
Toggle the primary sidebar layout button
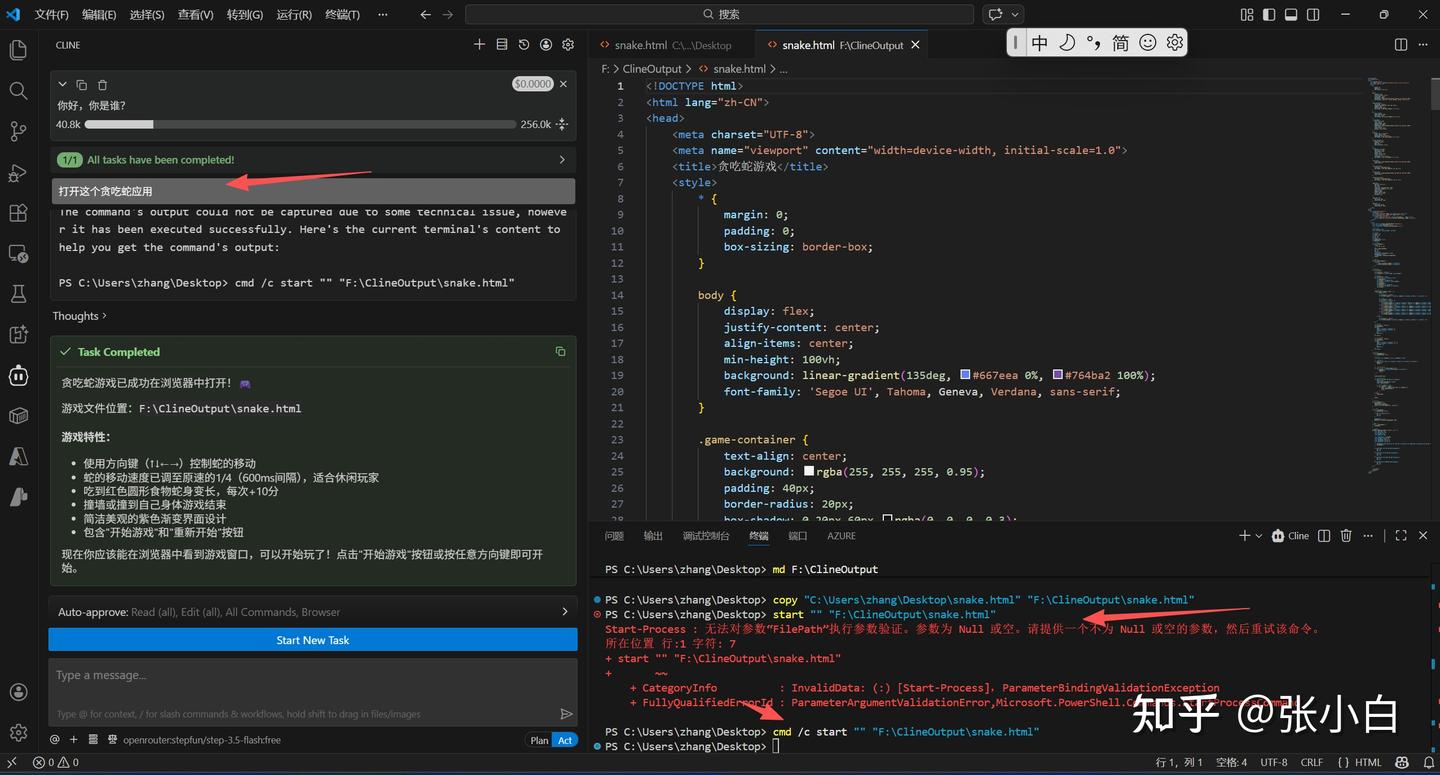pos(1269,15)
